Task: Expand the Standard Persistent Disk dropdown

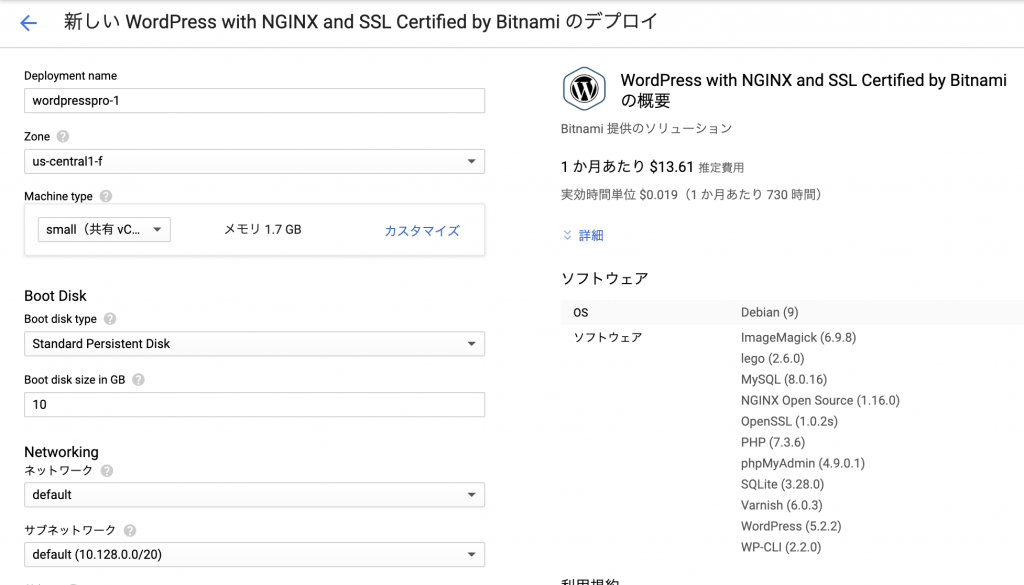Action: pyautogui.click(x=254, y=343)
